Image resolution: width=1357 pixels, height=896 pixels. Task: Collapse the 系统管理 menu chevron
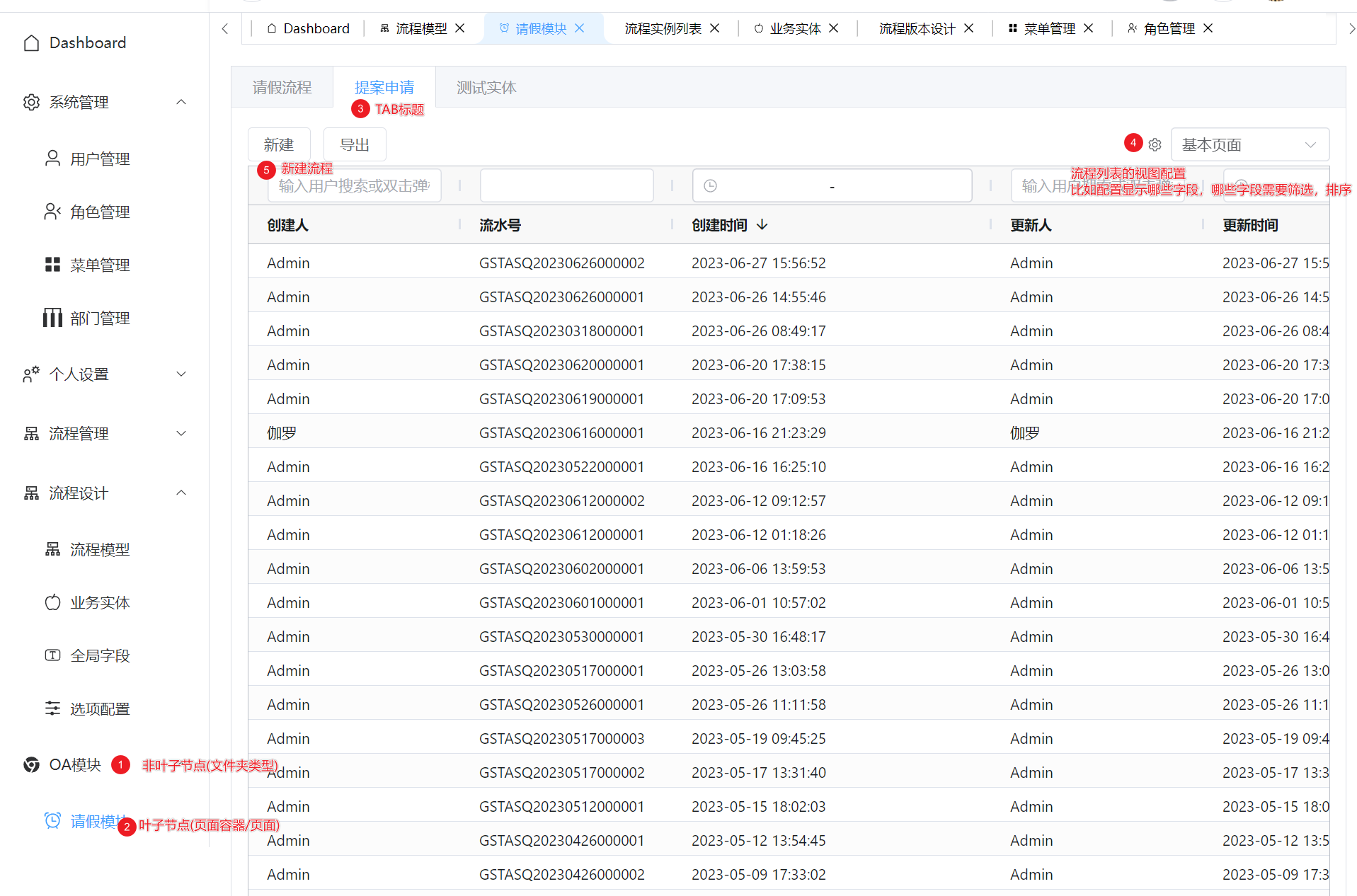(x=181, y=103)
